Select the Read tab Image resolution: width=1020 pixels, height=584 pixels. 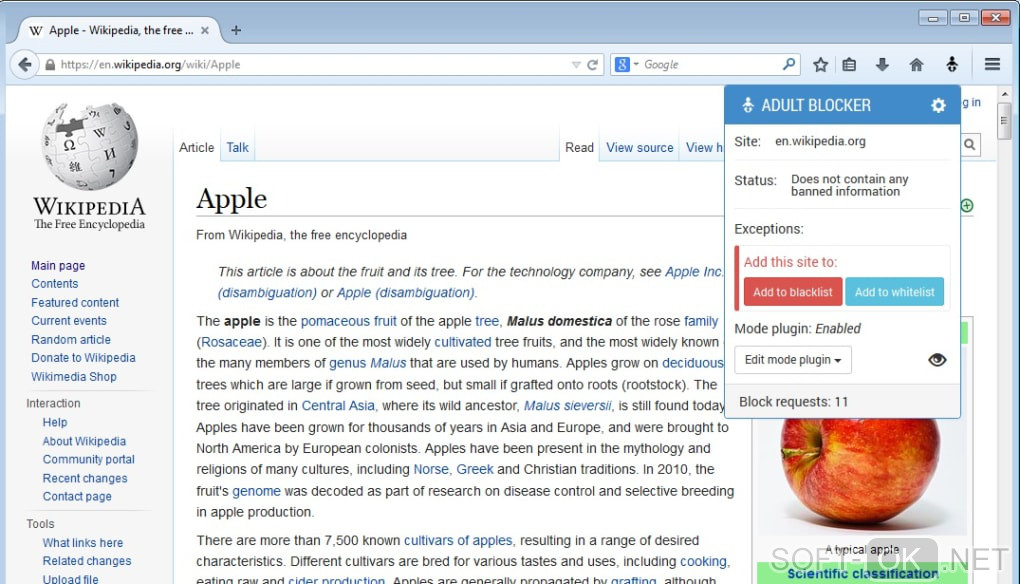click(x=579, y=148)
